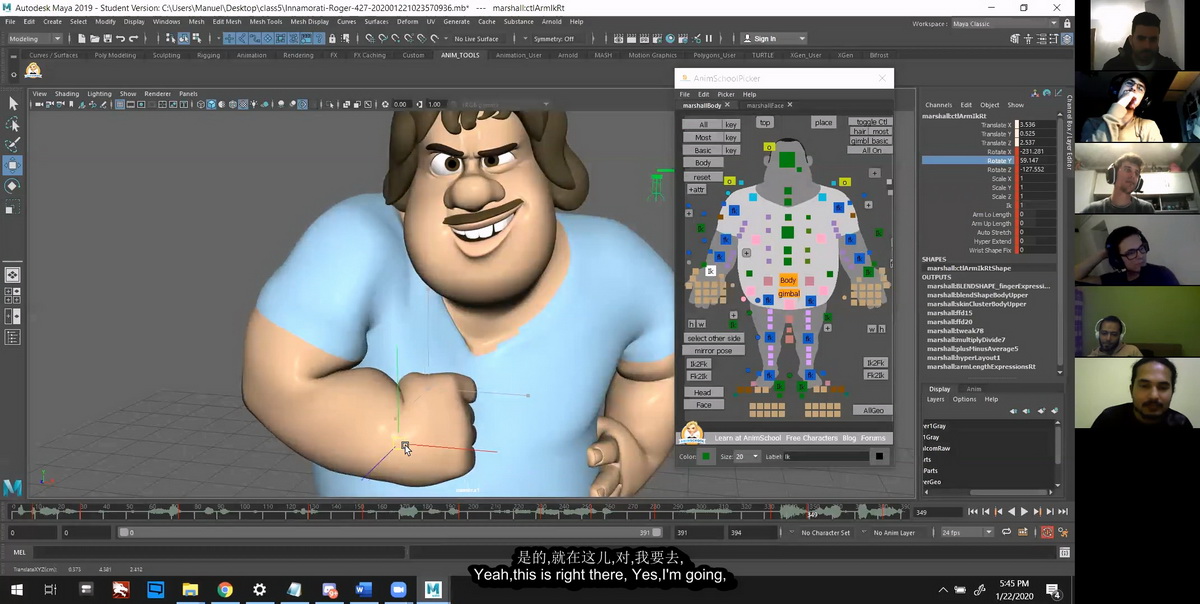Click the Open Scene folder icon
The width and height of the screenshot is (1200, 604).
tap(93, 39)
